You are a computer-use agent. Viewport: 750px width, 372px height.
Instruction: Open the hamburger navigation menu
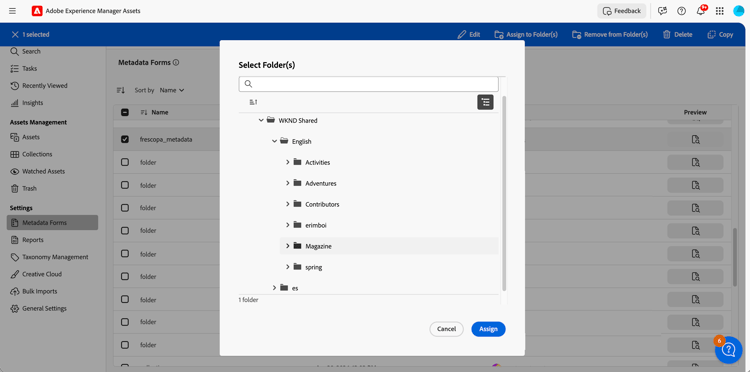pyautogui.click(x=12, y=11)
